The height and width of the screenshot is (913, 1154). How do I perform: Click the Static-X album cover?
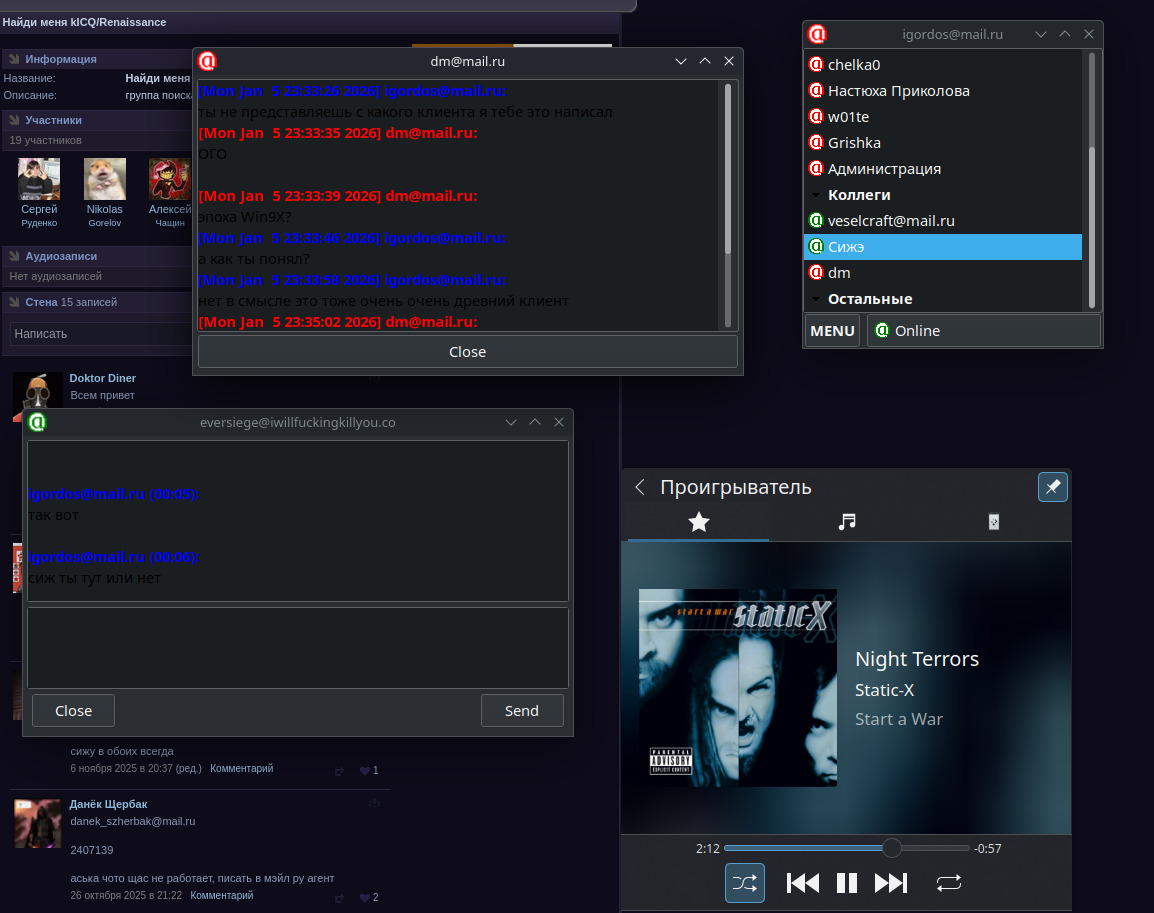737,688
